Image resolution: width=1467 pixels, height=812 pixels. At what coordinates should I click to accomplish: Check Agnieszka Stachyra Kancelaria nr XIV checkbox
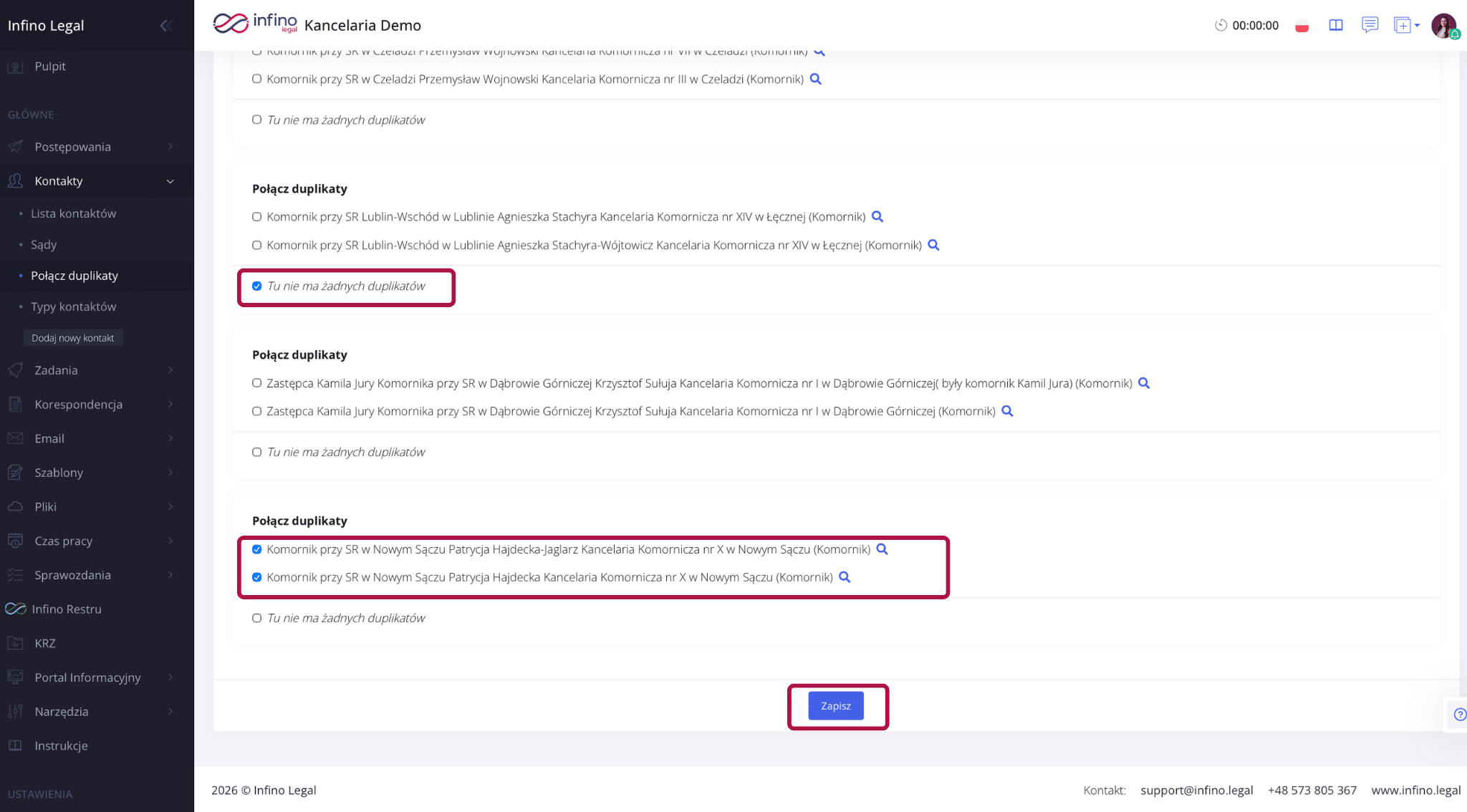[x=256, y=217]
